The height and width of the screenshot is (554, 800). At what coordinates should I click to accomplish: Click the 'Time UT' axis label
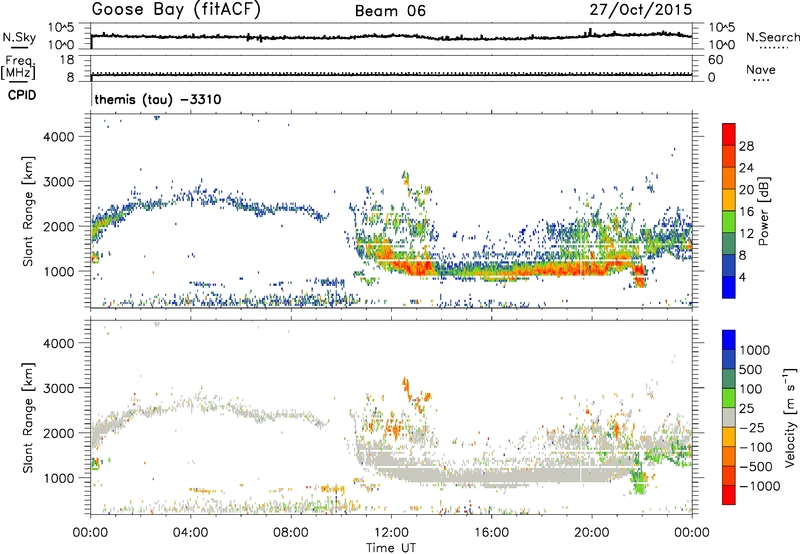click(x=391, y=548)
